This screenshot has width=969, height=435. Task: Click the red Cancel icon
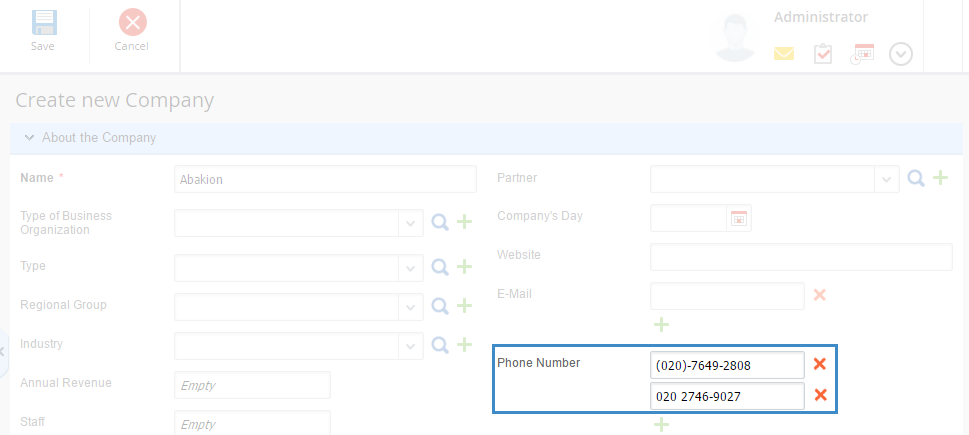(132, 22)
